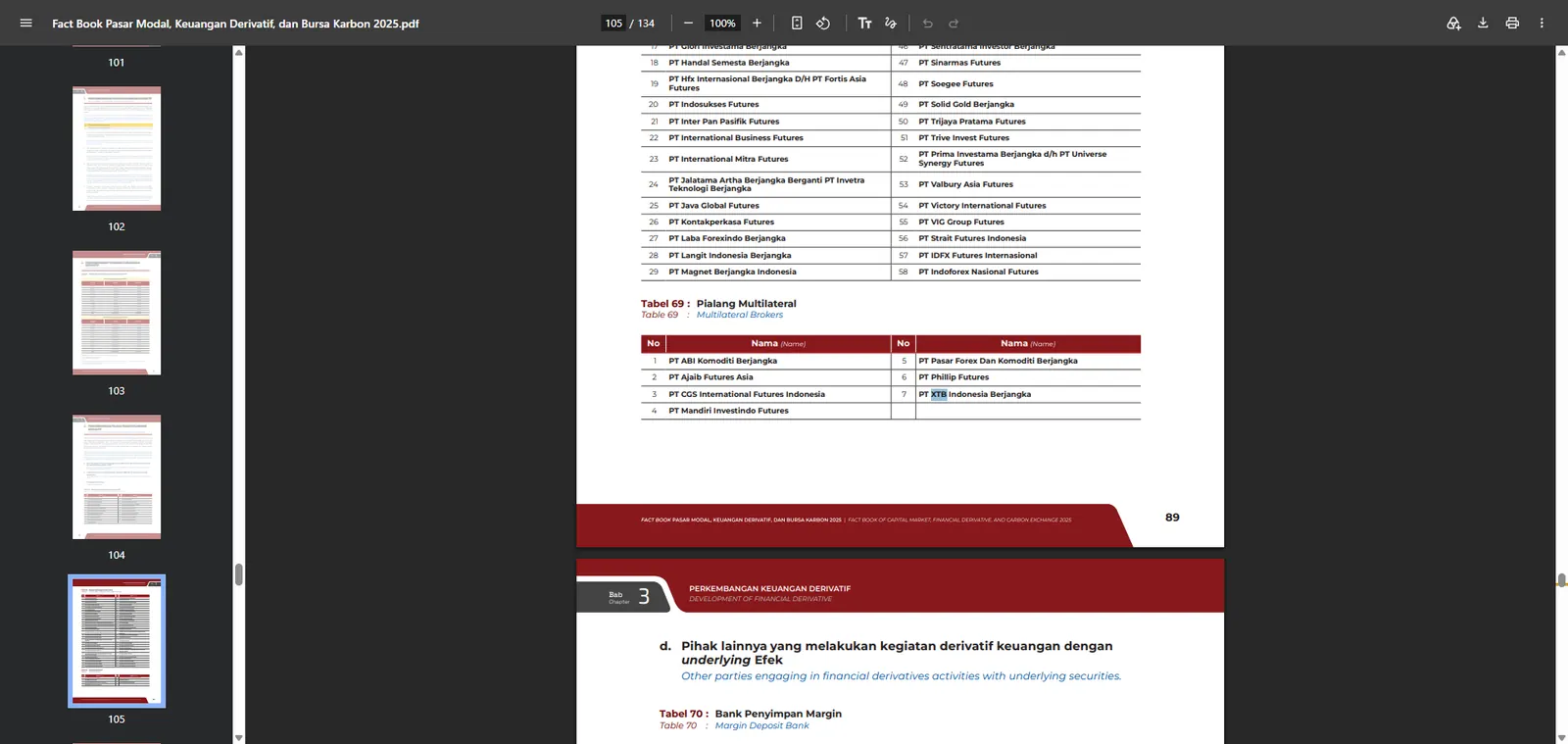Screen dimensions: 1568x744
Task: Download the PDF file
Action: point(1483,23)
